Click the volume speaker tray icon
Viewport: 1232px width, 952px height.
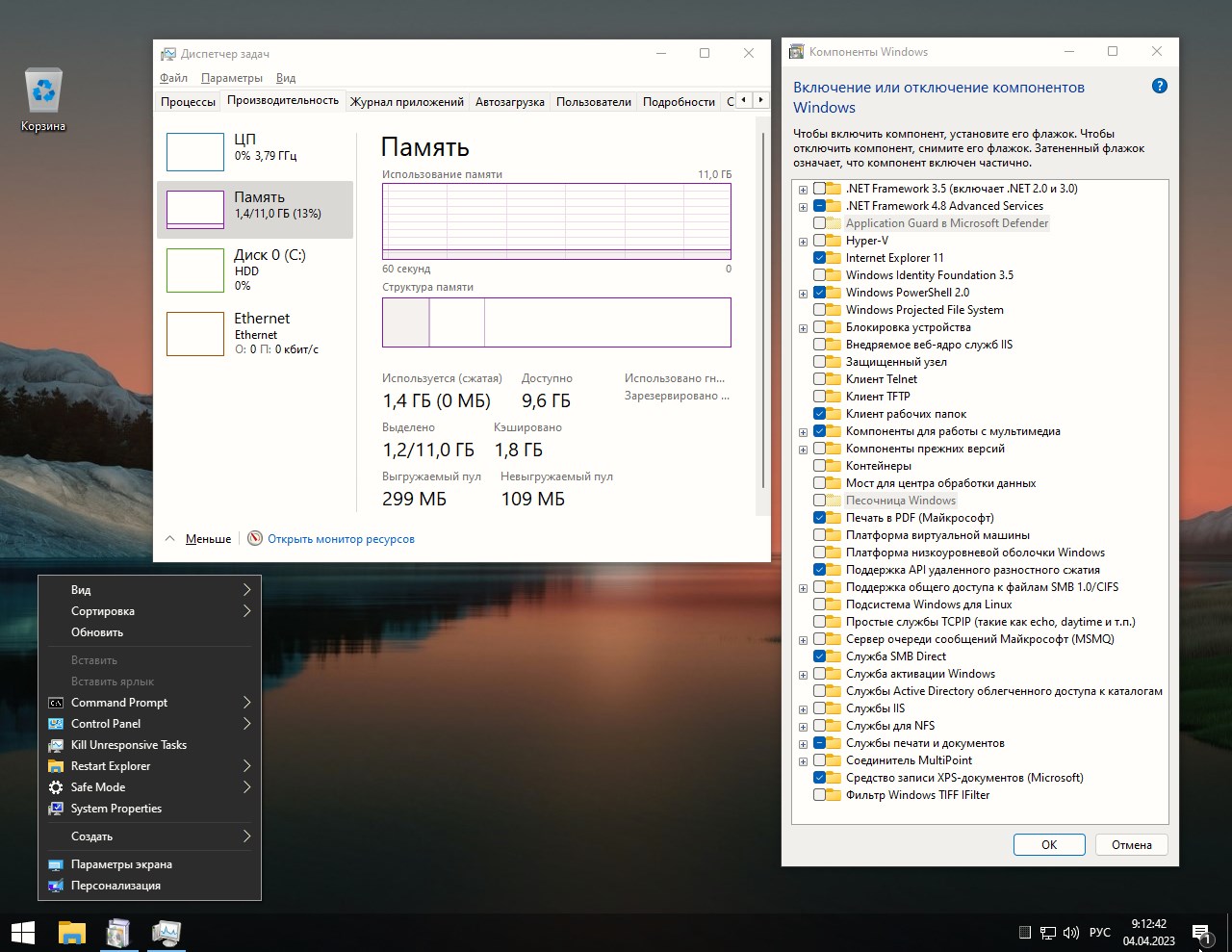point(1071,932)
